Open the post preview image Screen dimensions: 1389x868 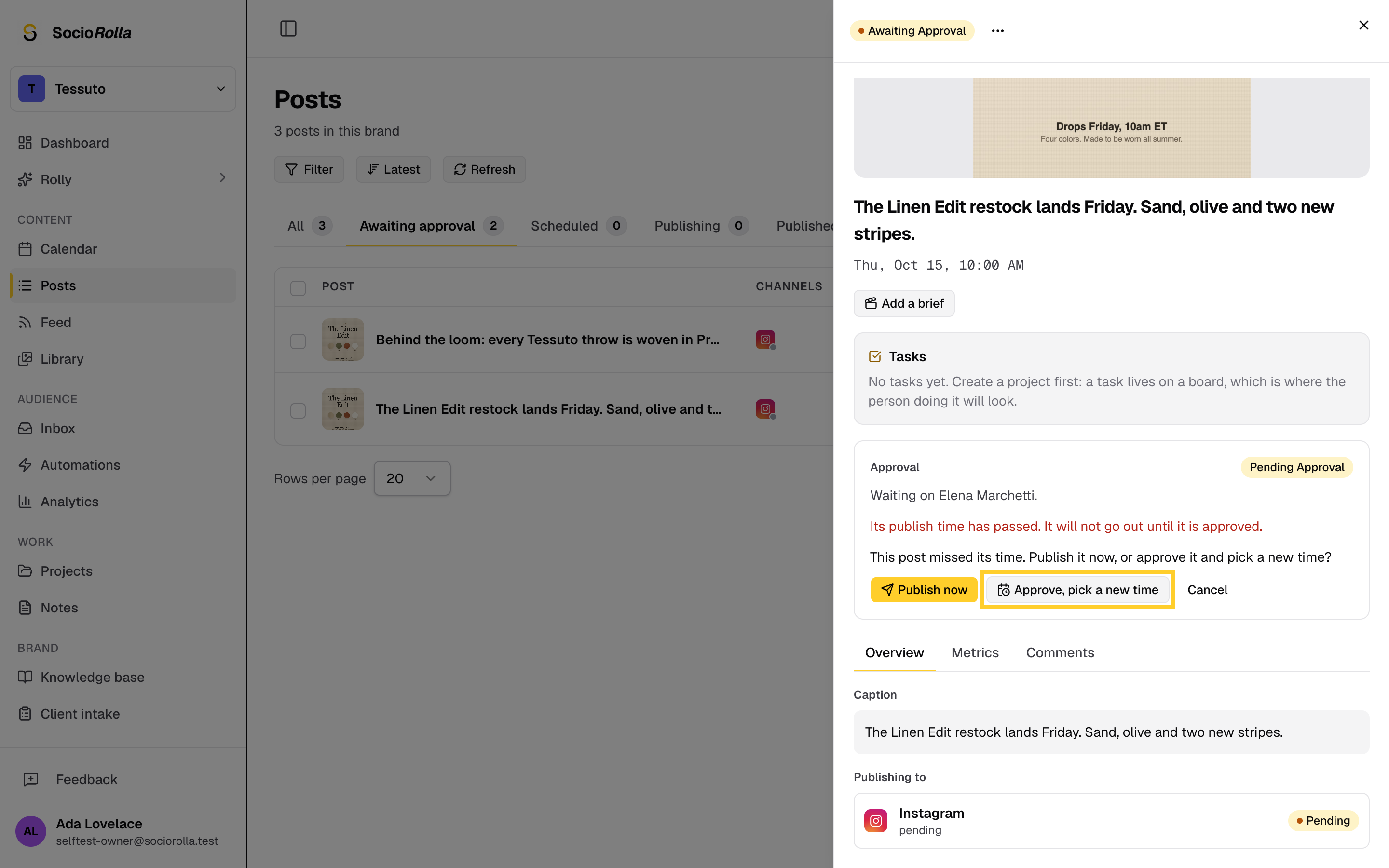pyautogui.click(x=1111, y=128)
